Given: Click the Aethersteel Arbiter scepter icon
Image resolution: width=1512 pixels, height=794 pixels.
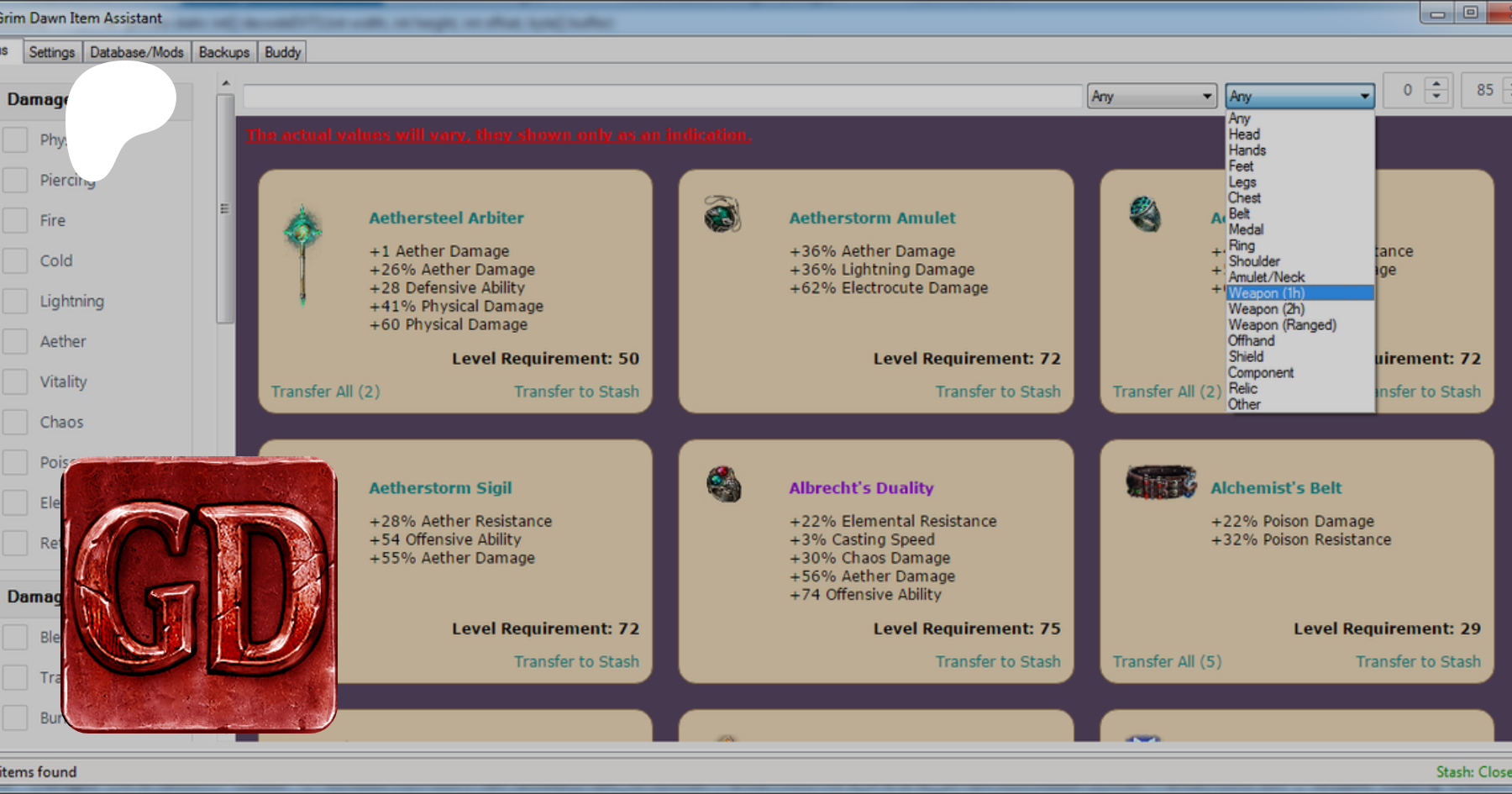Looking at the screenshot, I should coord(302,251).
